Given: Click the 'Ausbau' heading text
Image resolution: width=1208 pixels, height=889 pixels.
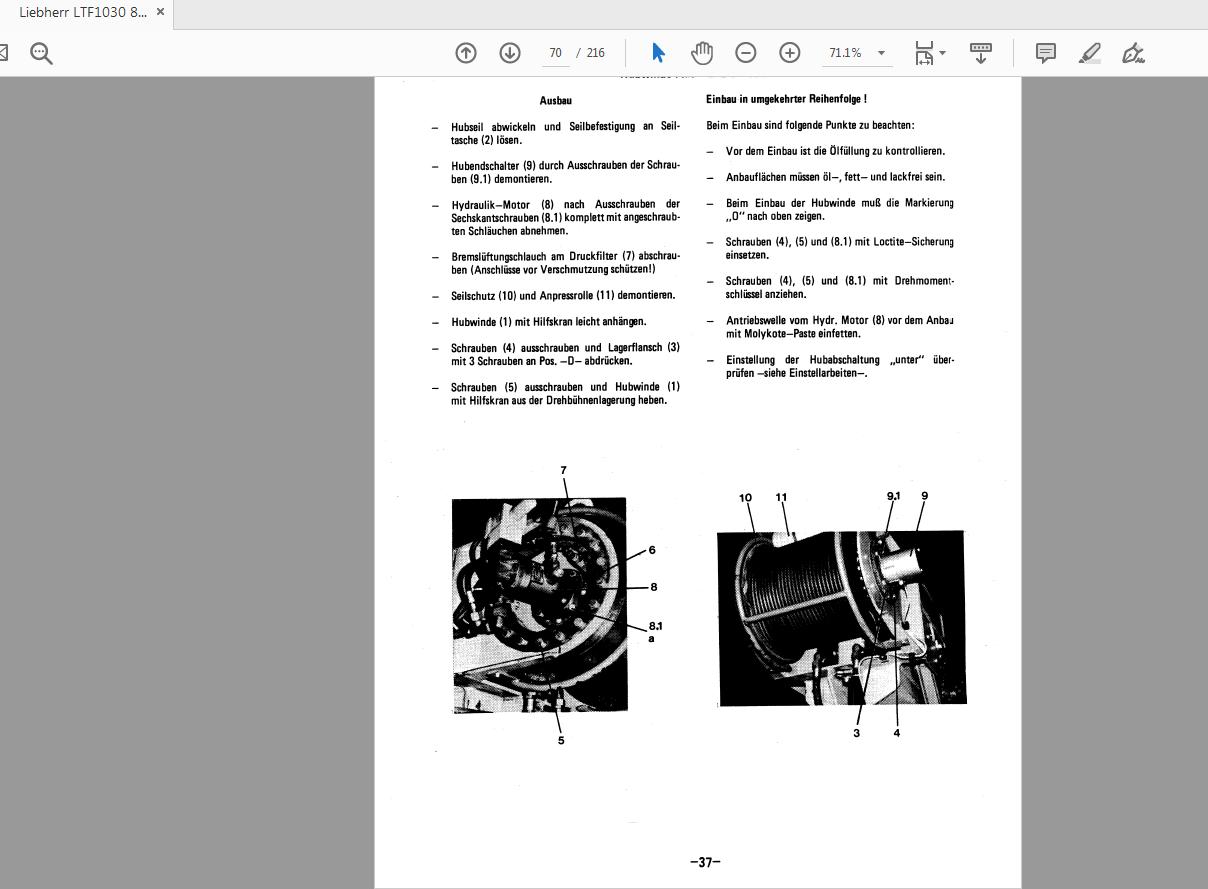Looking at the screenshot, I should (556, 100).
